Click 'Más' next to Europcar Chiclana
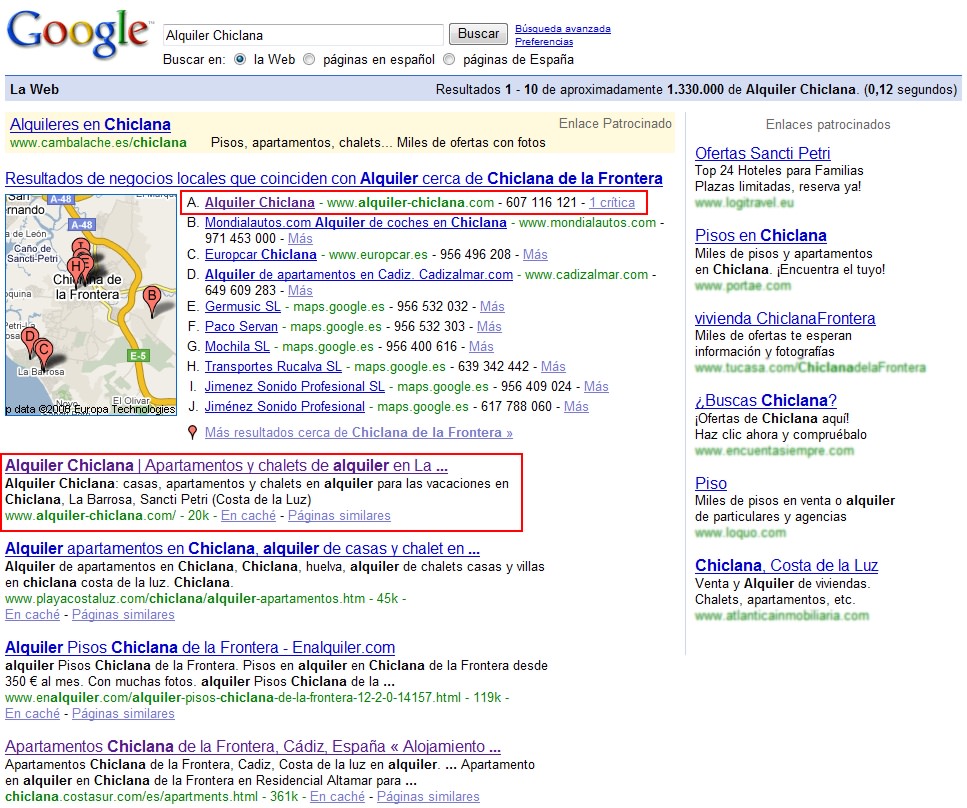This screenshot has width=967, height=808. (x=535, y=255)
